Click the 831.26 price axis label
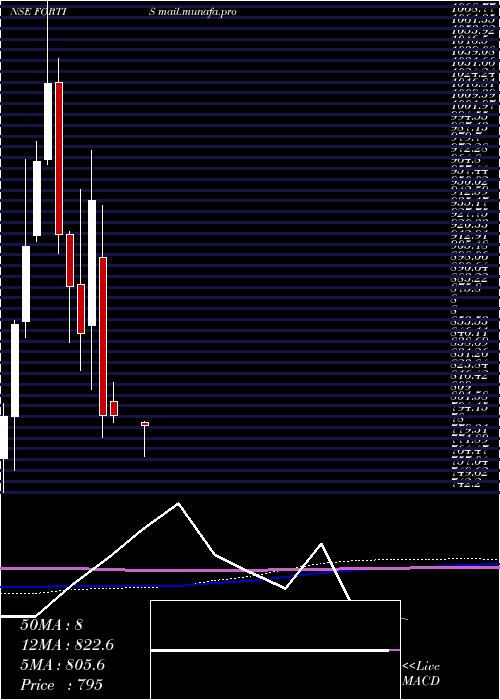The width and height of the screenshot is (500, 700). coord(470,354)
